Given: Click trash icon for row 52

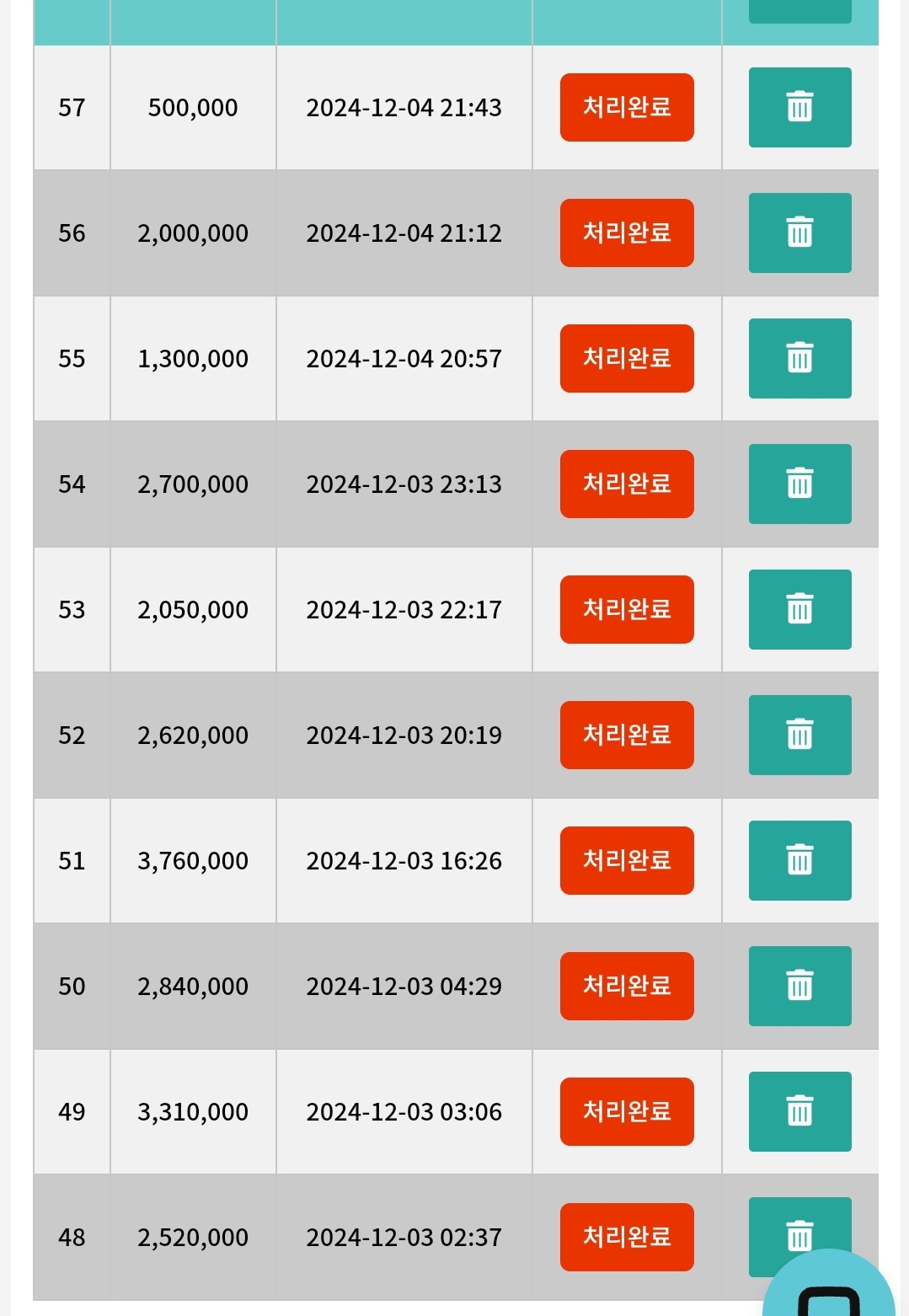Looking at the screenshot, I should (799, 735).
